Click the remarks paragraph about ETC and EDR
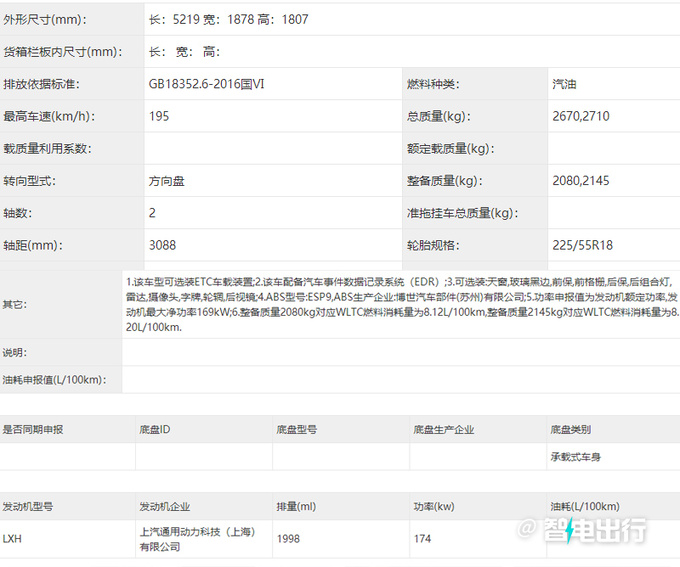 pos(402,305)
